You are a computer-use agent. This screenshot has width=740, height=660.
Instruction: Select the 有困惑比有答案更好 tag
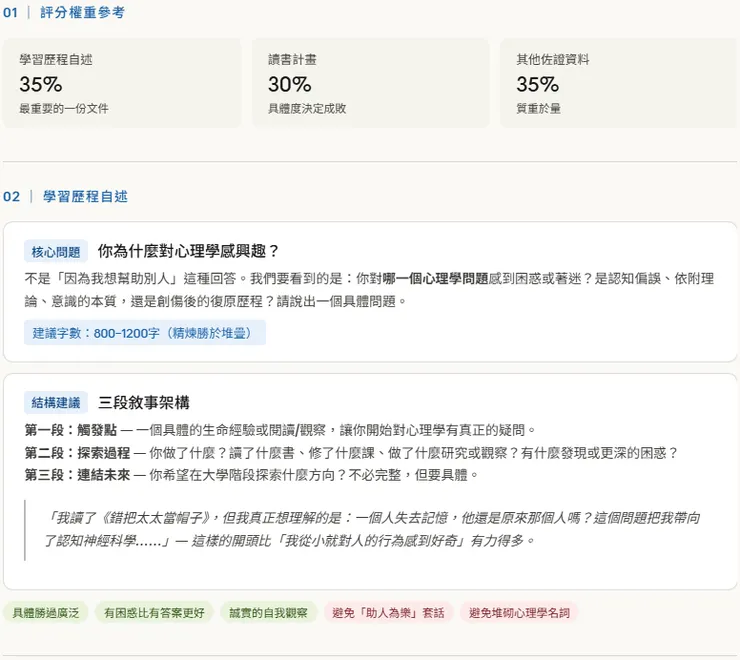pyautogui.click(x=156, y=612)
